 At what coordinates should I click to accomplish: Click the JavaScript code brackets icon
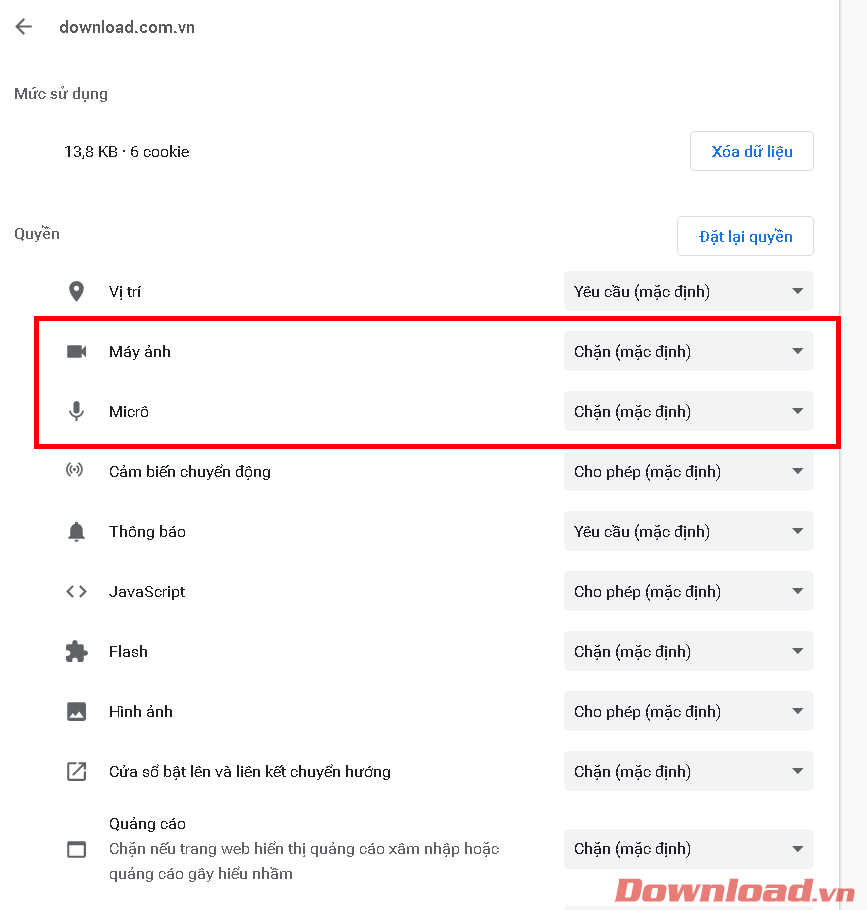point(76,591)
